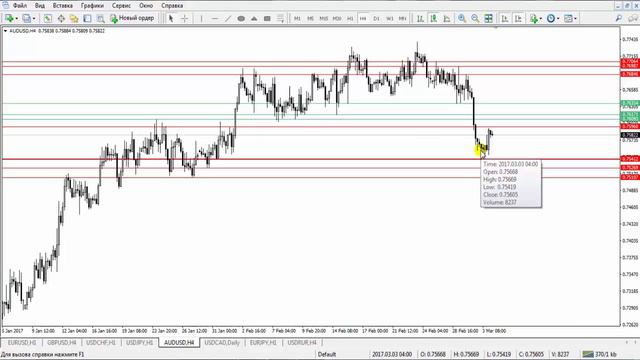Zoom out of the chart
The image size is (640, 360).
coord(475,18)
